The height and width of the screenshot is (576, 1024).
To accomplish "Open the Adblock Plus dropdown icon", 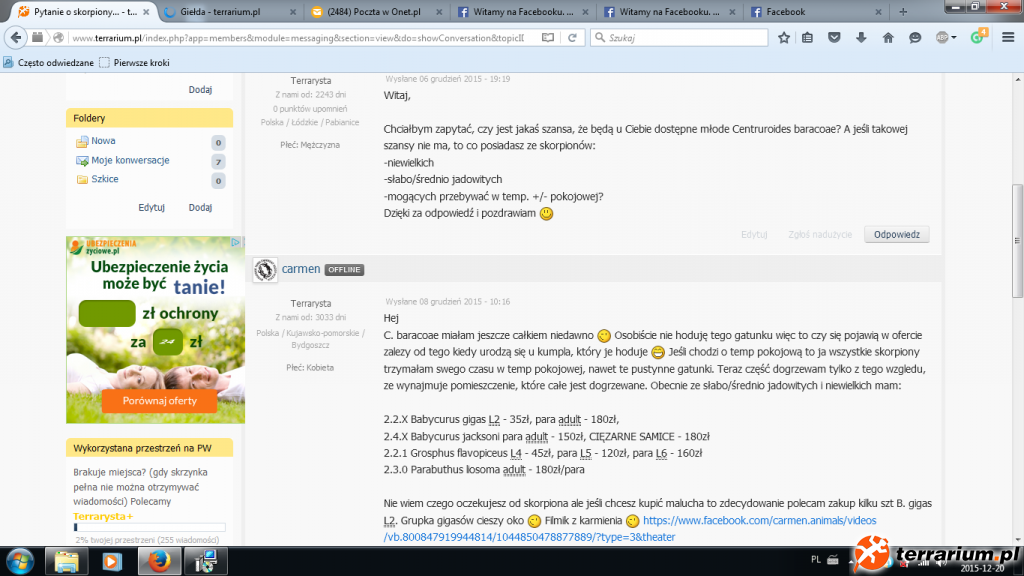I will (946, 38).
